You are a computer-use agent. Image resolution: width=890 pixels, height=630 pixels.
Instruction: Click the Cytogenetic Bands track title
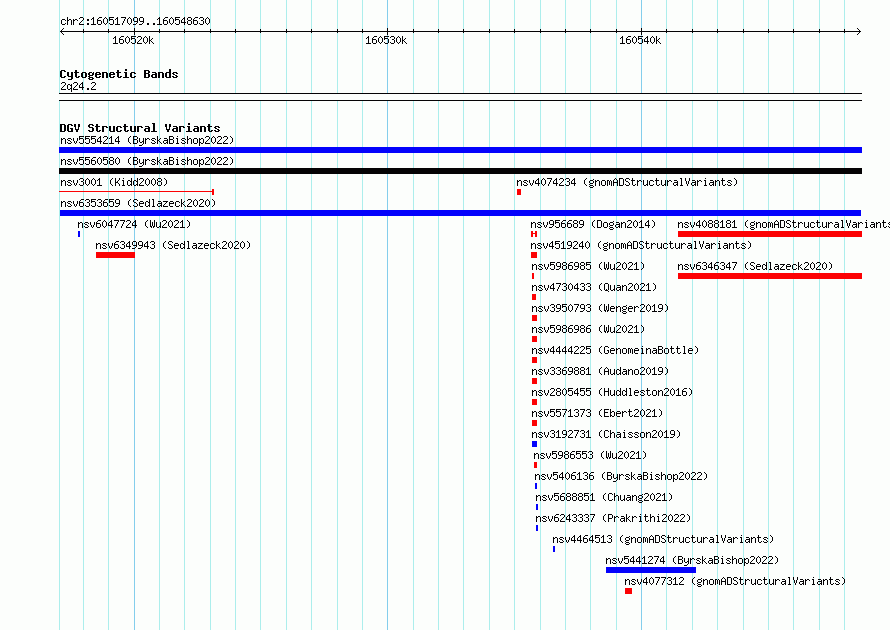coord(119,74)
